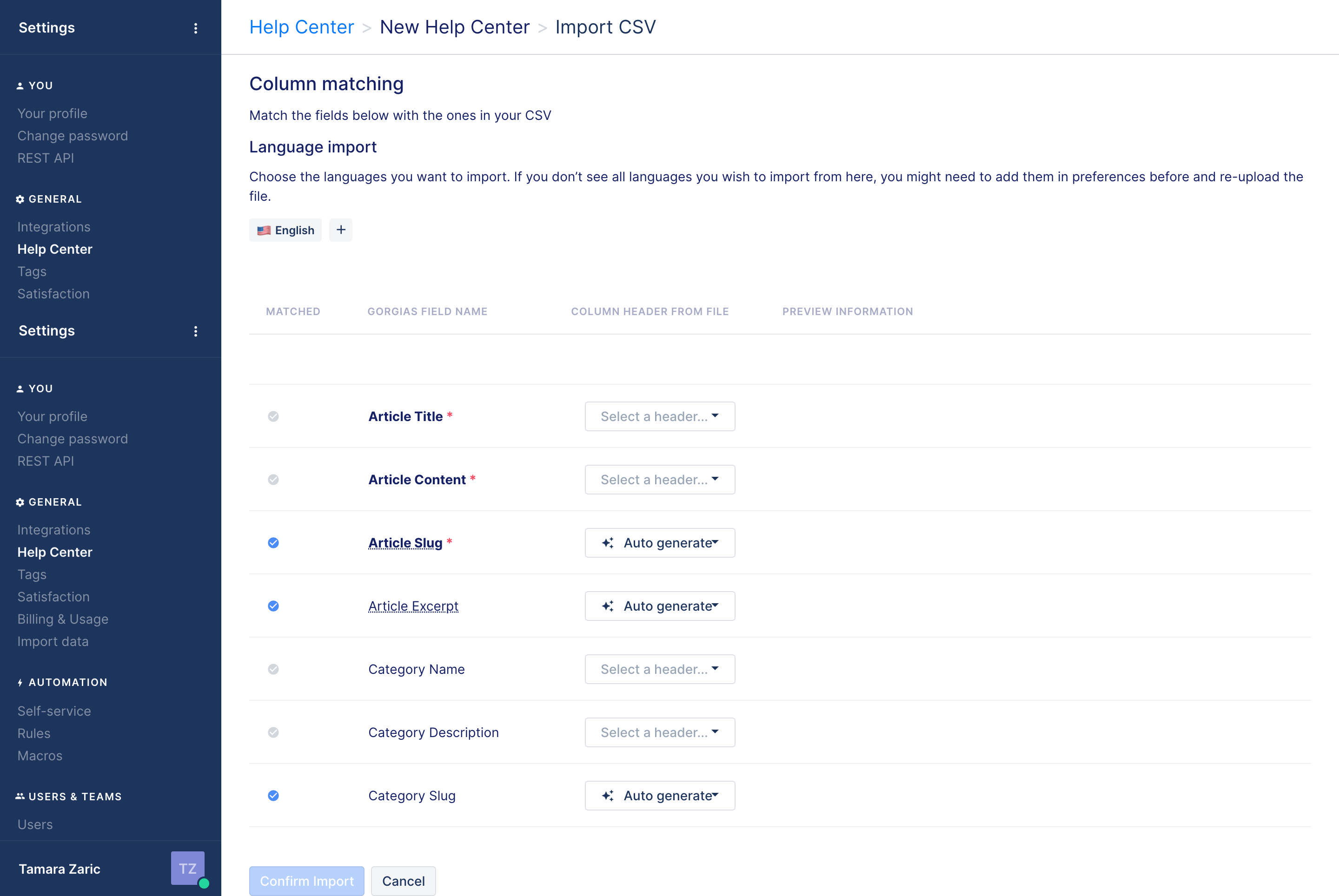The image size is (1339, 896).
Task: Open Self-service under Automation
Action: (x=54, y=711)
